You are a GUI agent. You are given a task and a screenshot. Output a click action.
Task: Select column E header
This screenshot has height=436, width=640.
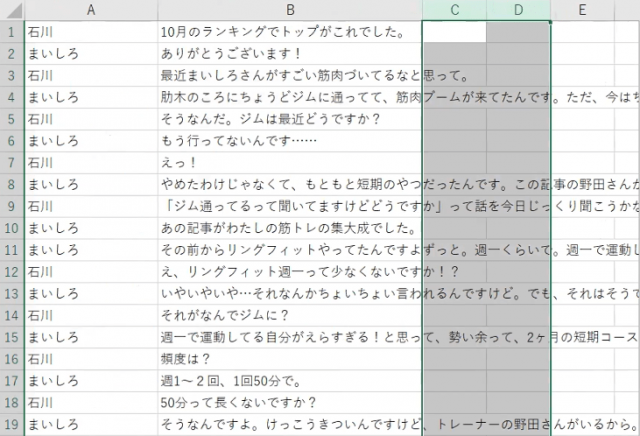[x=582, y=10]
